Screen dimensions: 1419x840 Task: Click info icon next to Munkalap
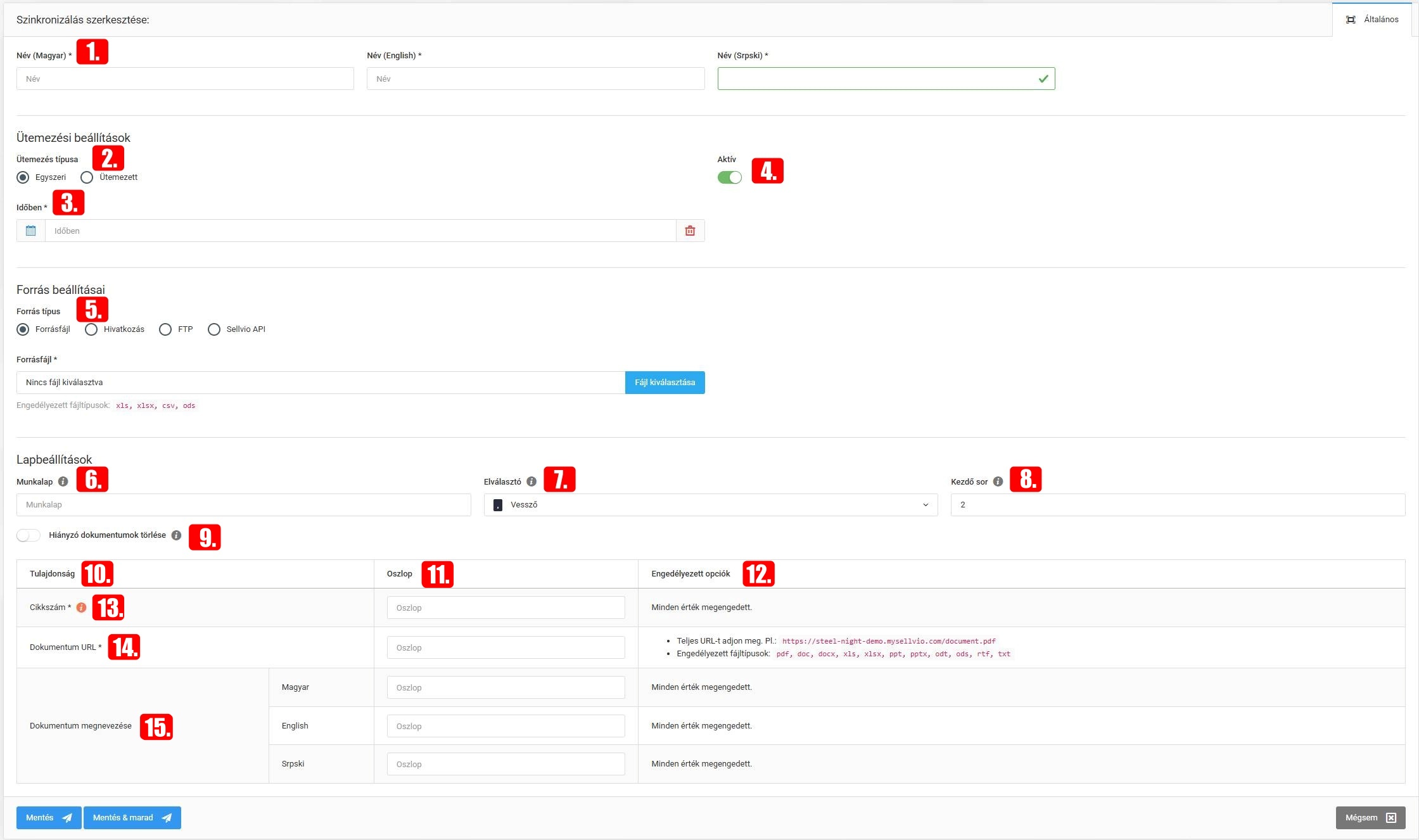(63, 481)
